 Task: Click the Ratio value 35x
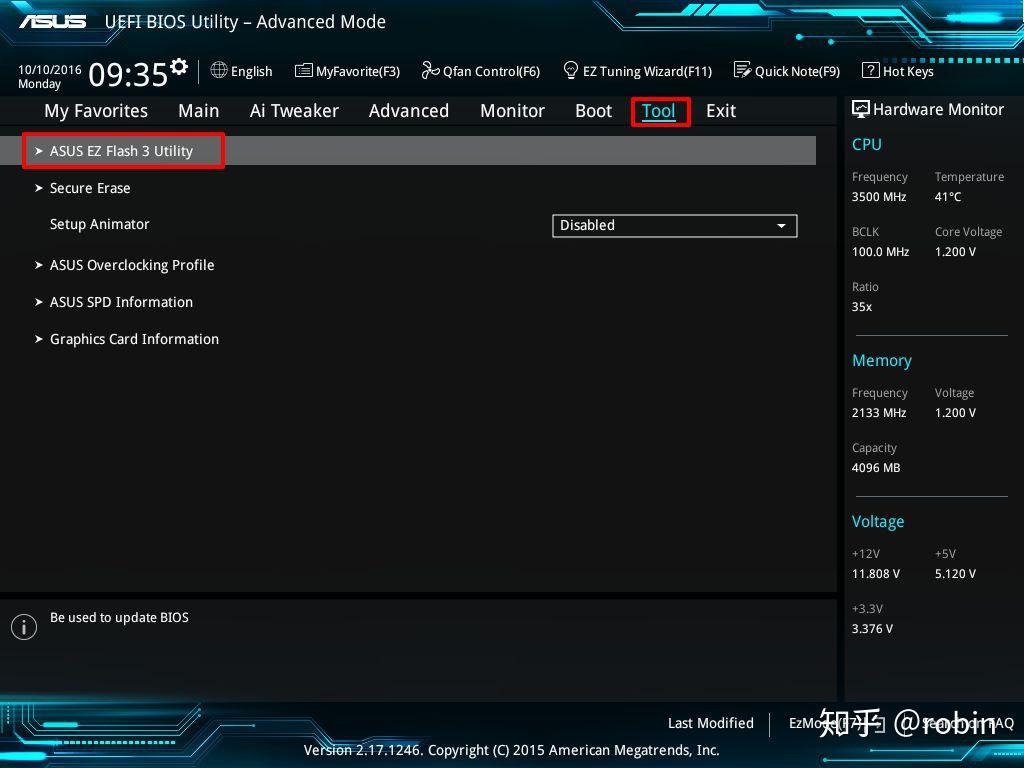(861, 307)
